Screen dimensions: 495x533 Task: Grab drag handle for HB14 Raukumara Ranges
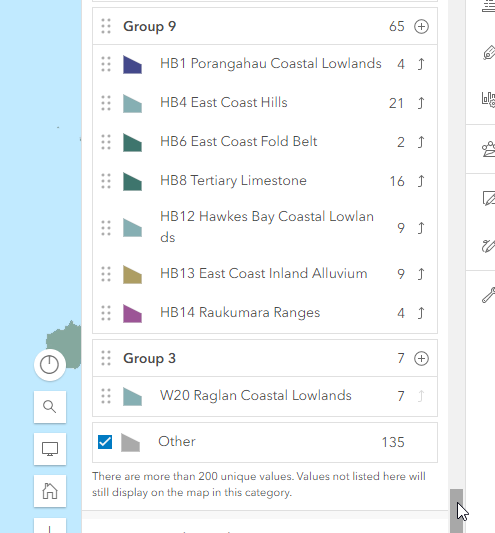[106, 313]
